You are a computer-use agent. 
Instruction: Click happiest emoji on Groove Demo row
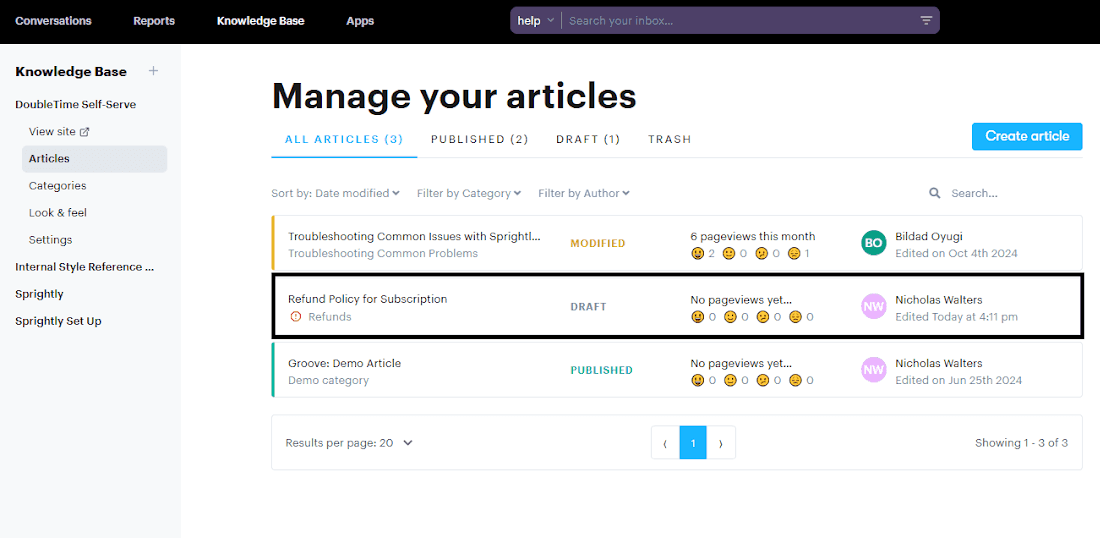(697, 380)
